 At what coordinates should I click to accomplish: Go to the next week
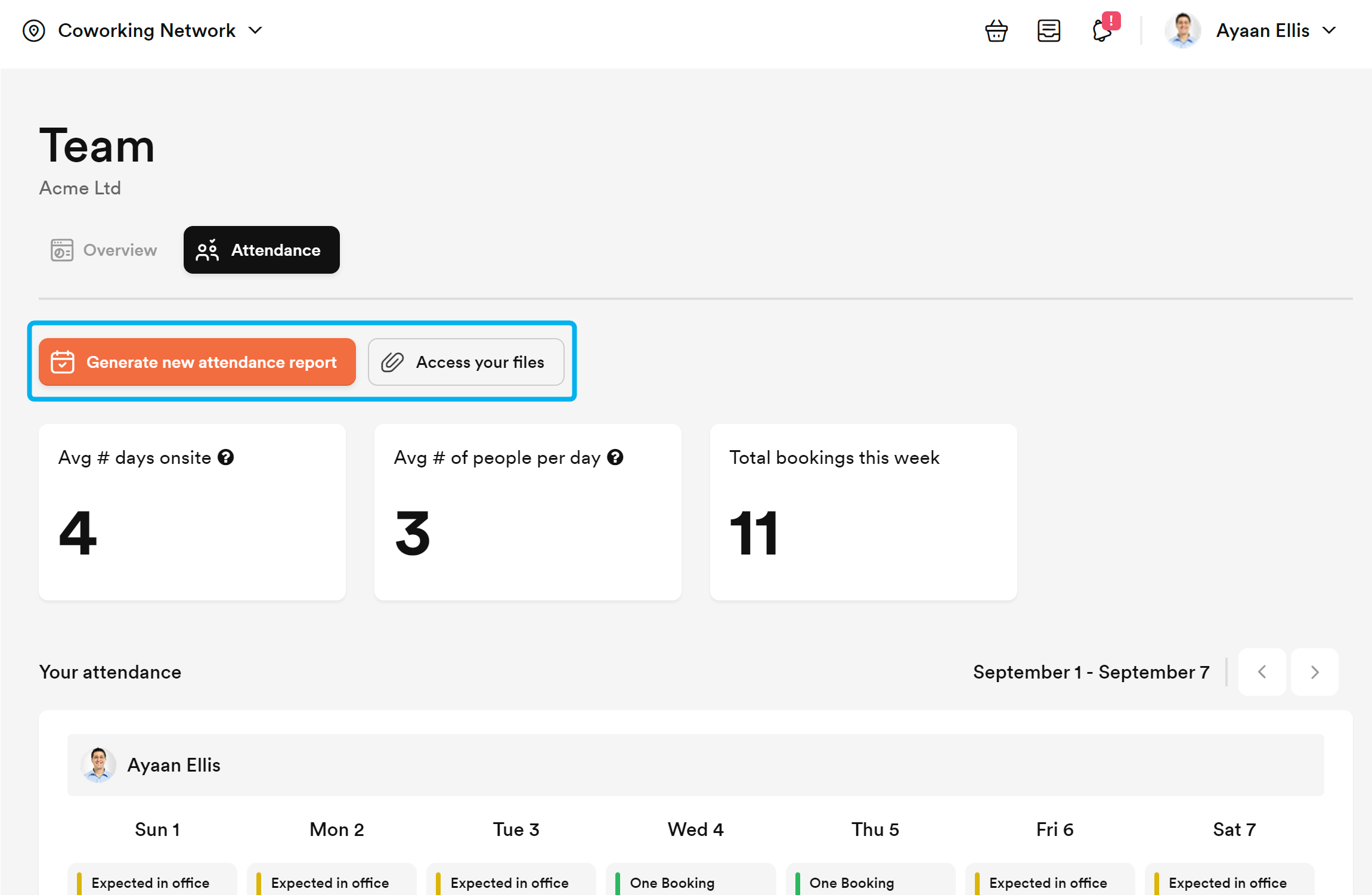[1315, 672]
